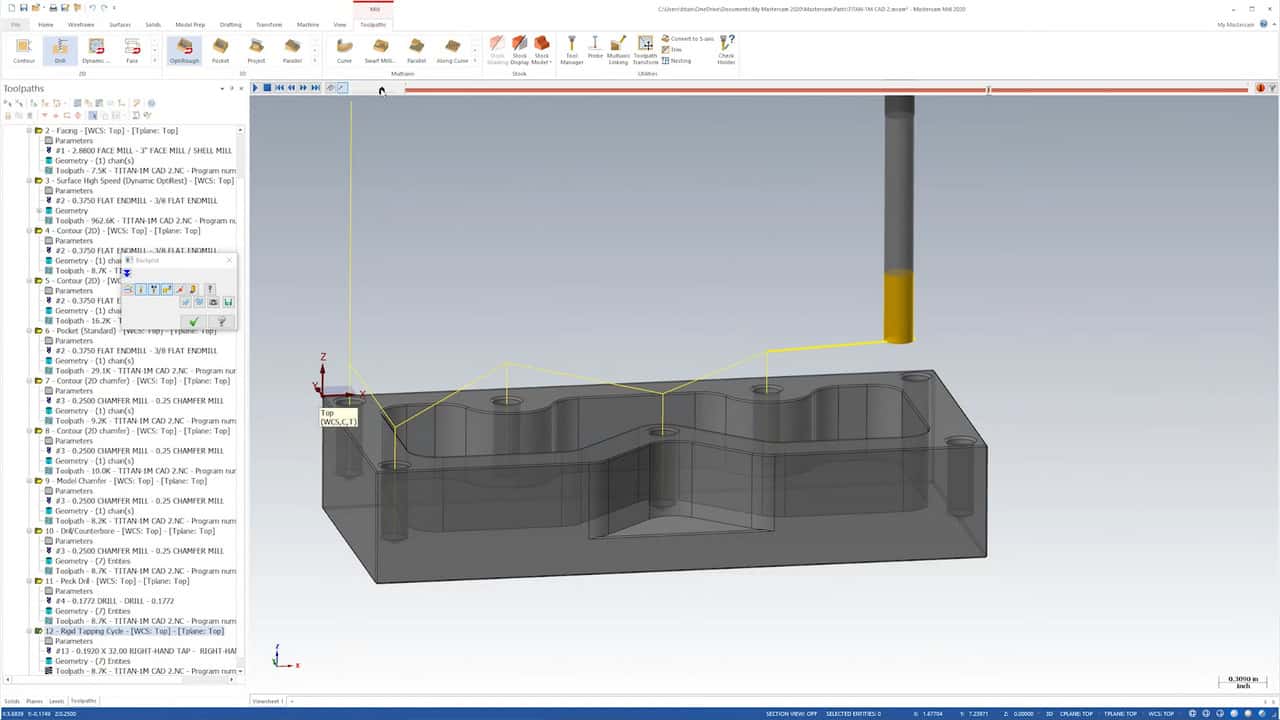Toggle the 11 - Peck Drill operation folder icon
Image resolution: width=1280 pixels, height=720 pixels.
coord(39,581)
